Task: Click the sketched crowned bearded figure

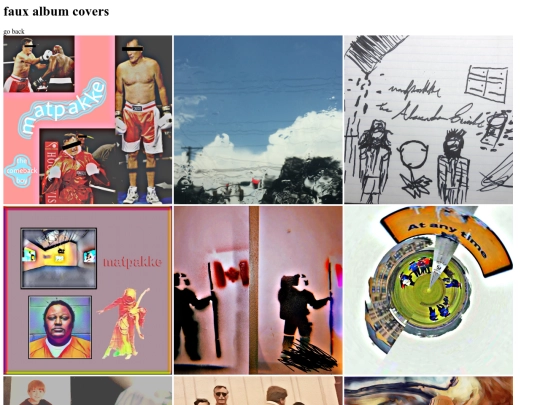Action: coord(454,165)
